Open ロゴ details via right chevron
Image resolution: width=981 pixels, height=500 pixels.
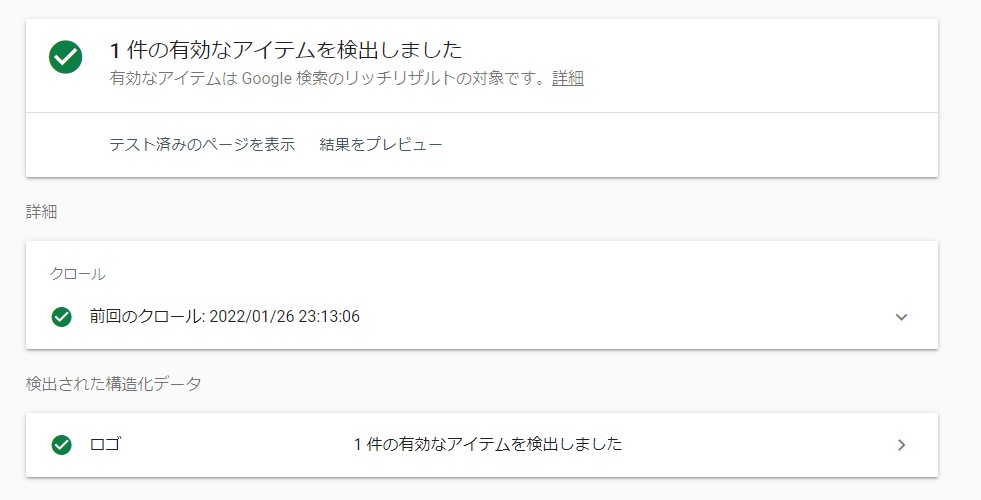click(901, 445)
